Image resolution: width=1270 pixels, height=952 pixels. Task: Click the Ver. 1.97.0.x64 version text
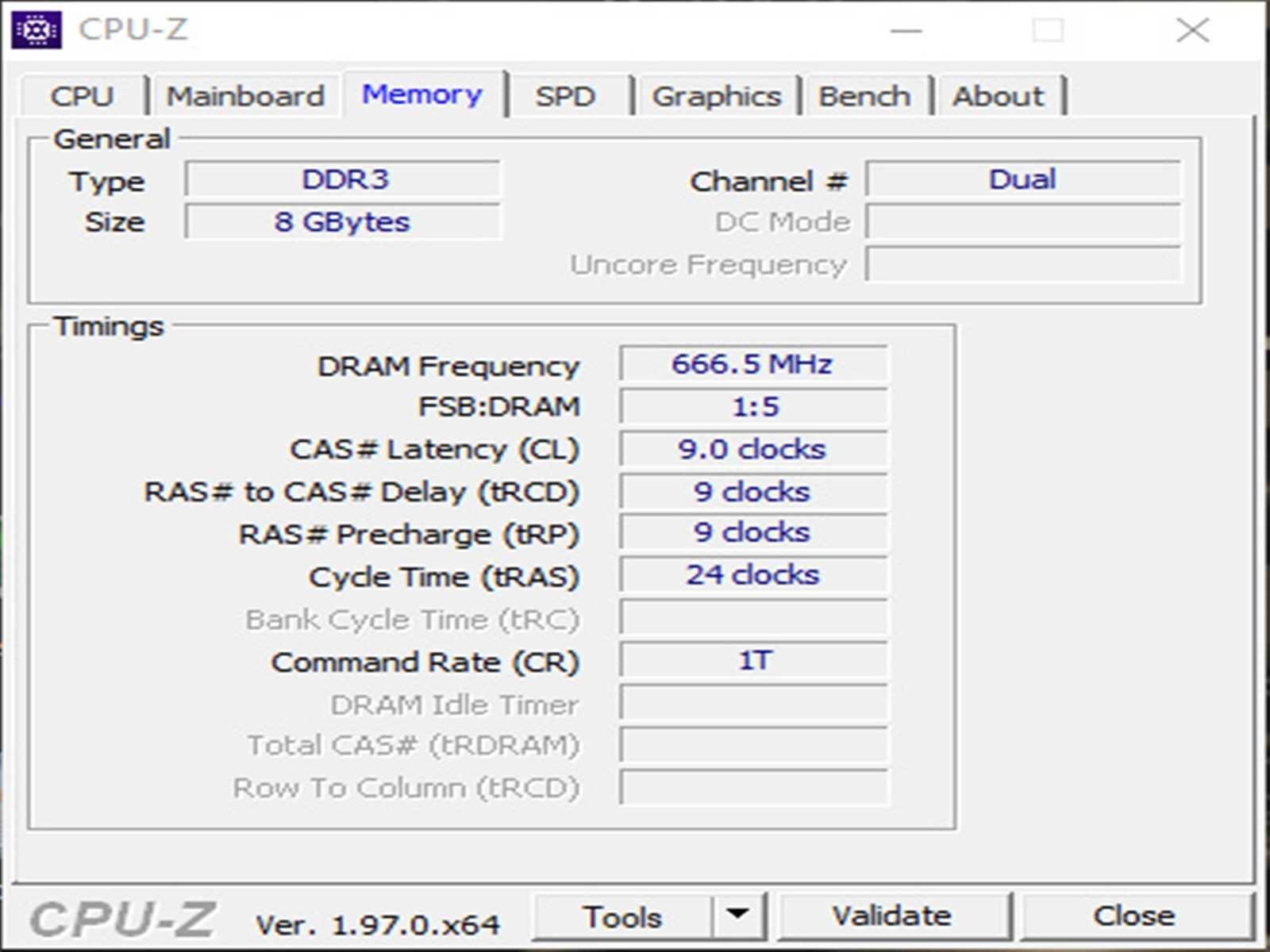pyautogui.click(x=378, y=925)
